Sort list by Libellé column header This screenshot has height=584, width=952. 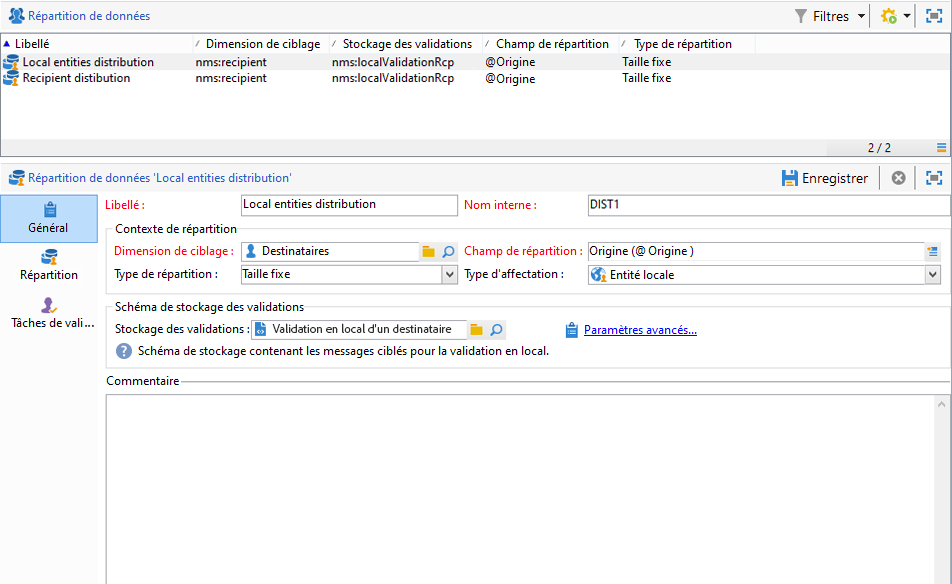[97, 44]
